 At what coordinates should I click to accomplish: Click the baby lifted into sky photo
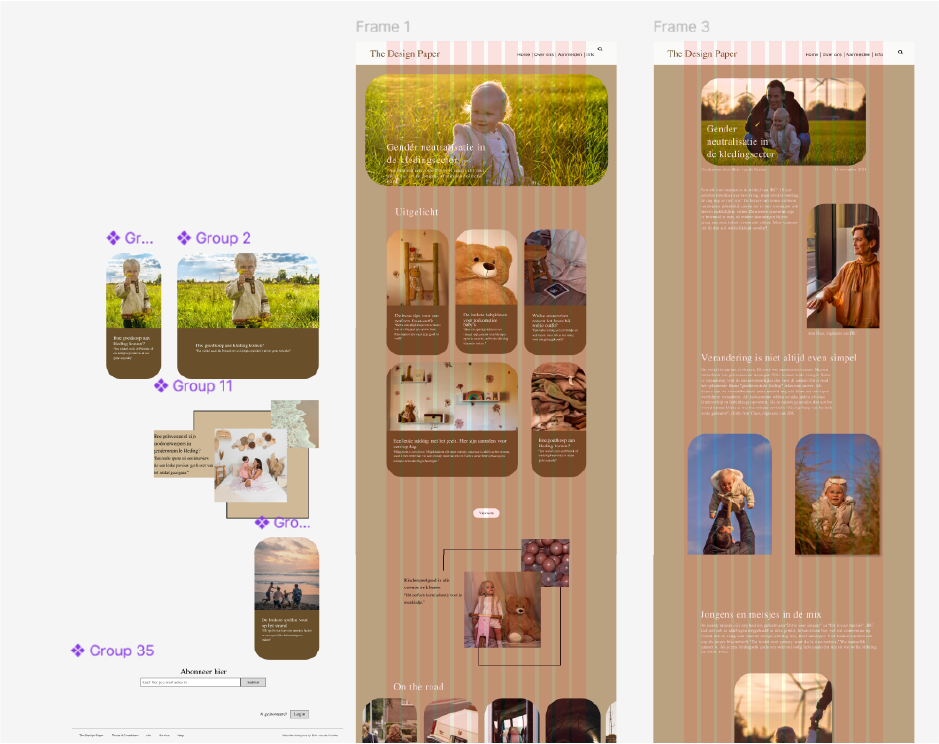pos(729,494)
